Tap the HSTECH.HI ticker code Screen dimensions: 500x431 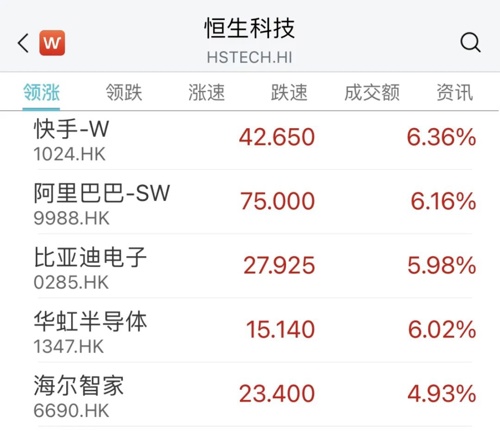(249, 57)
